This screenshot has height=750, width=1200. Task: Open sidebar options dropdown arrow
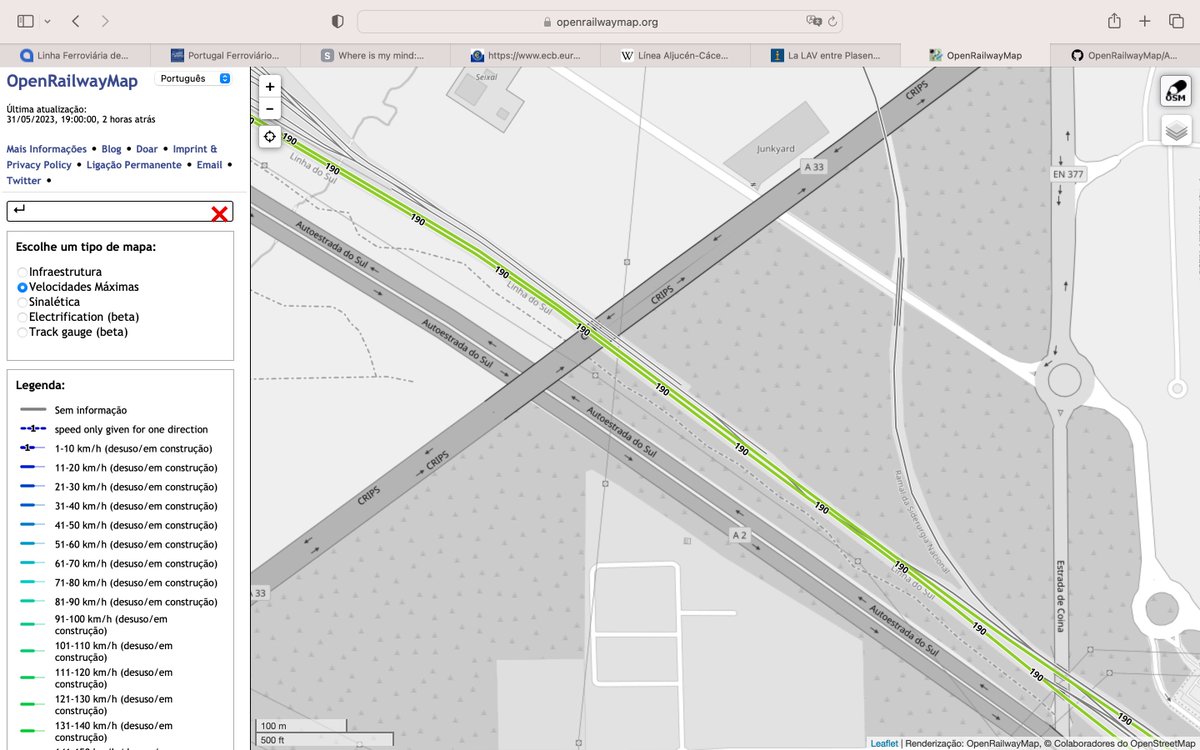point(45,21)
